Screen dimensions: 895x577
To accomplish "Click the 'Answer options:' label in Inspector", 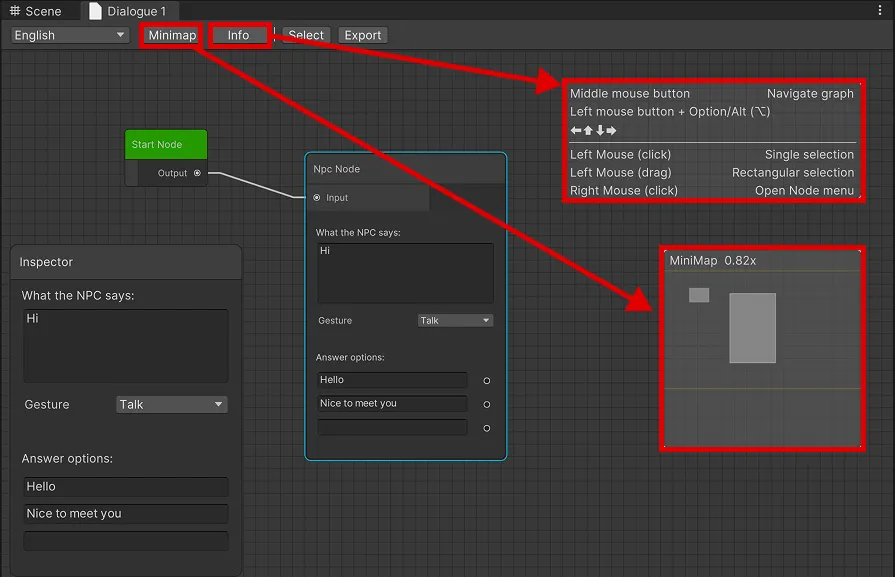I will point(67,458).
